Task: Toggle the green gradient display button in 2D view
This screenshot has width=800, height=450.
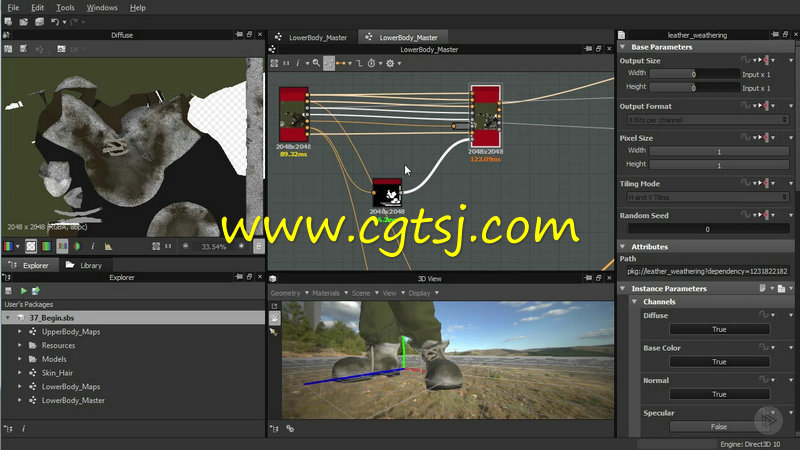Action: (x=46, y=246)
